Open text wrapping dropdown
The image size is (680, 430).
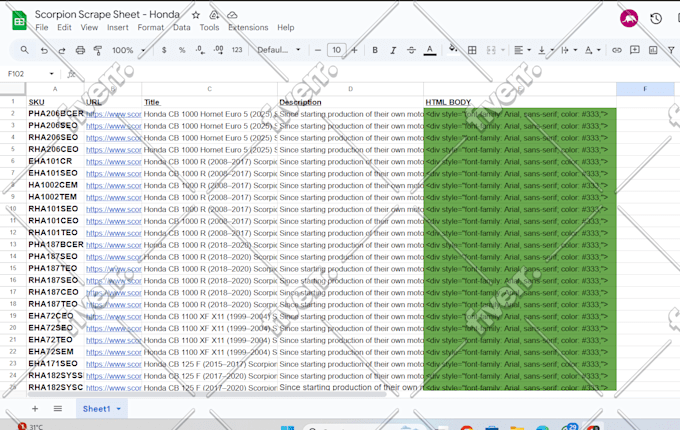tap(569, 50)
